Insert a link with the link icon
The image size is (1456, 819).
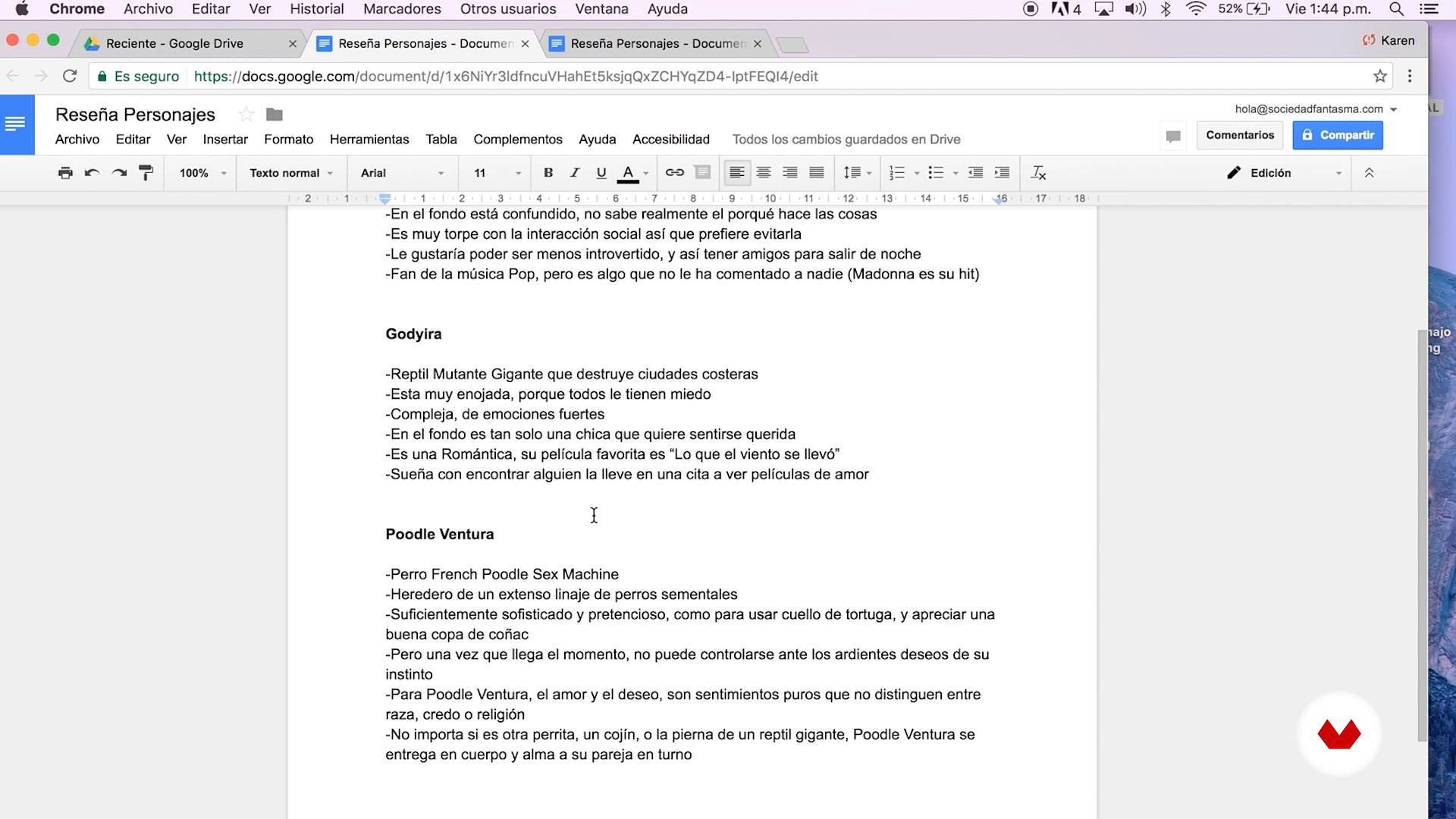click(x=674, y=173)
